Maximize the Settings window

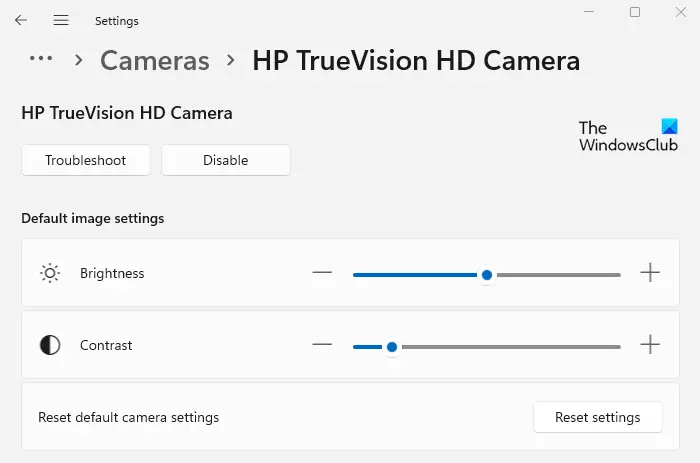tap(635, 12)
